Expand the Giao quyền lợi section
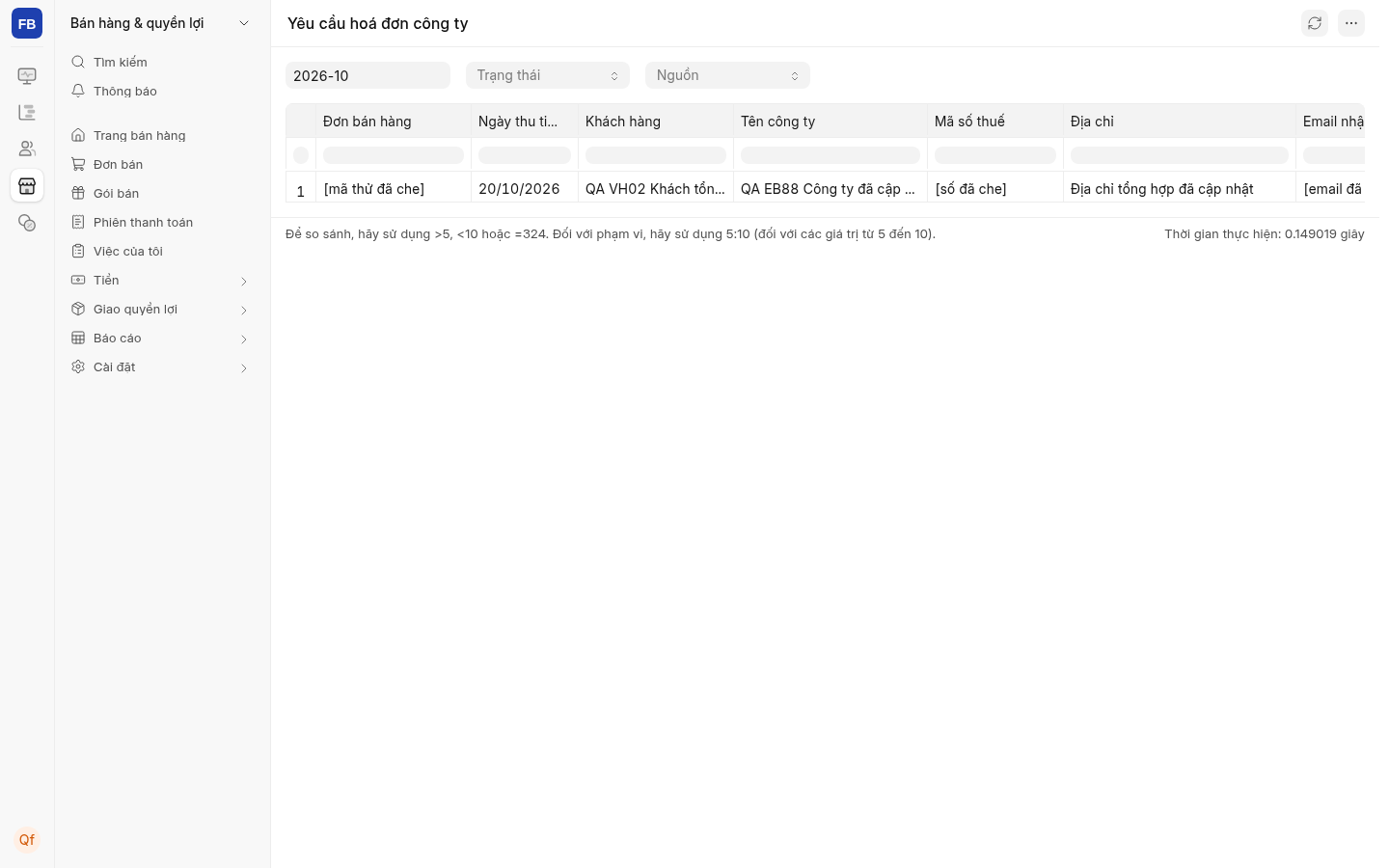The width and height of the screenshot is (1389, 868). [162, 309]
